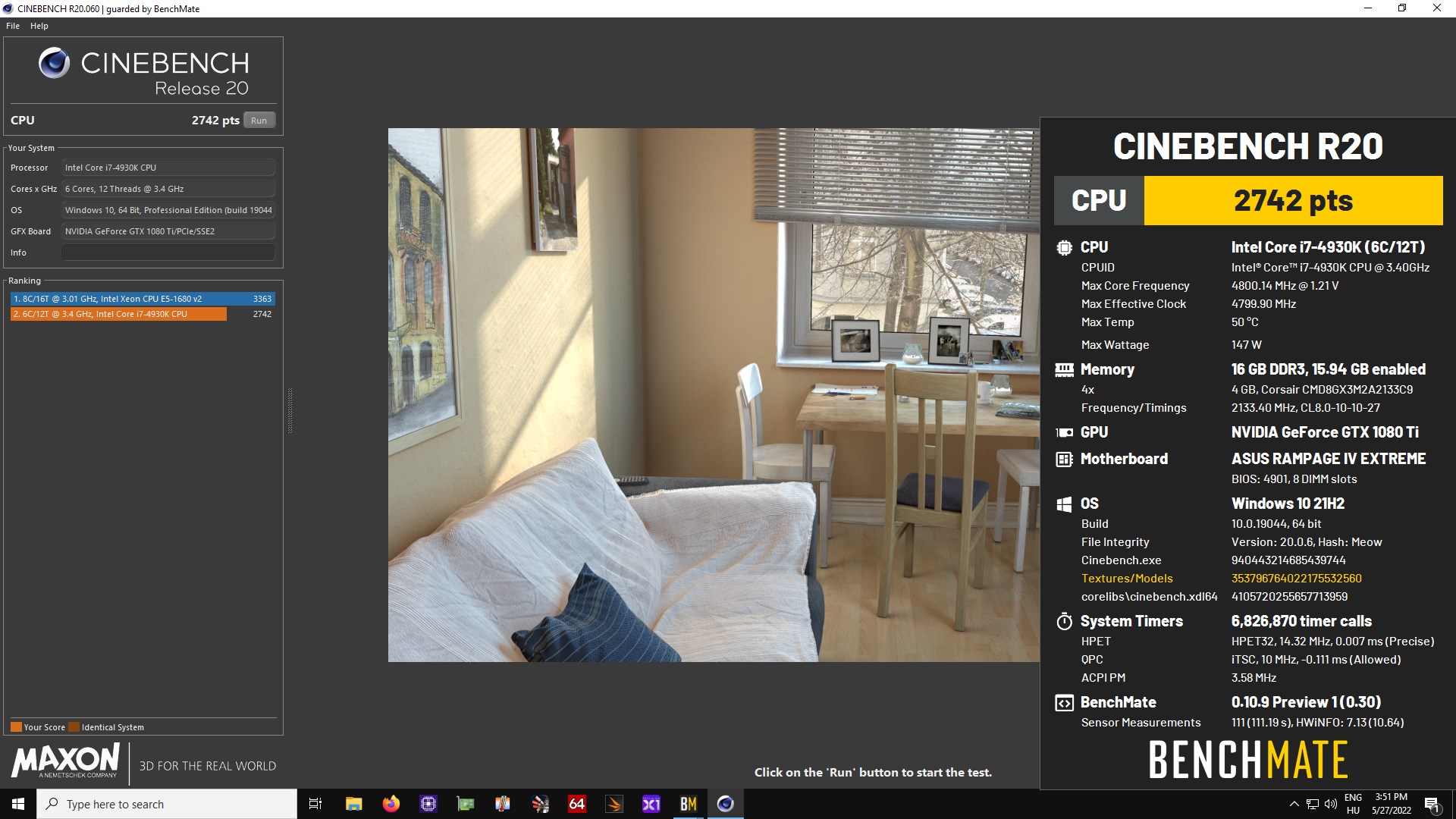Click the System Timers clock icon
Viewport: 1456px width, 819px height.
pyautogui.click(x=1064, y=622)
